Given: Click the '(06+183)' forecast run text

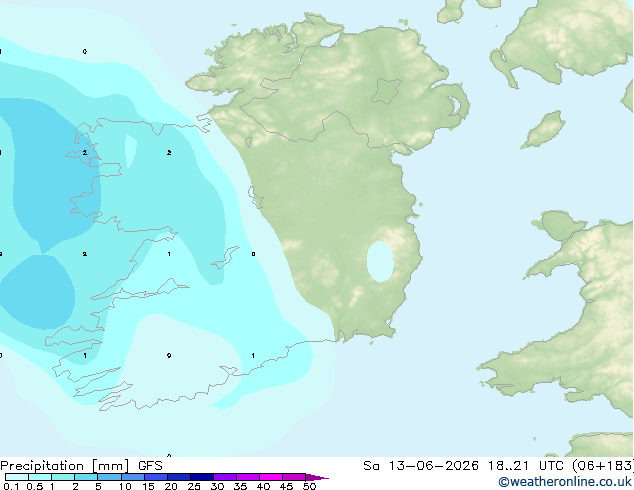Looking at the screenshot, I should pyautogui.click(x=602, y=466).
